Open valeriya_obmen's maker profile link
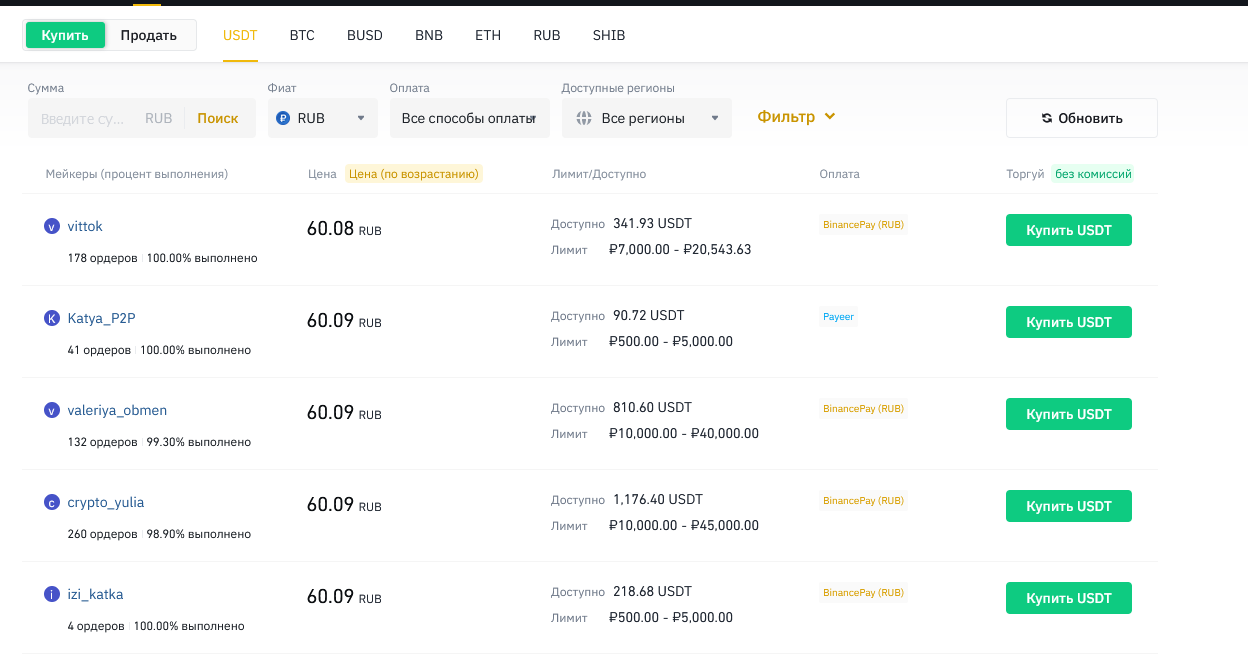 point(117,411)
